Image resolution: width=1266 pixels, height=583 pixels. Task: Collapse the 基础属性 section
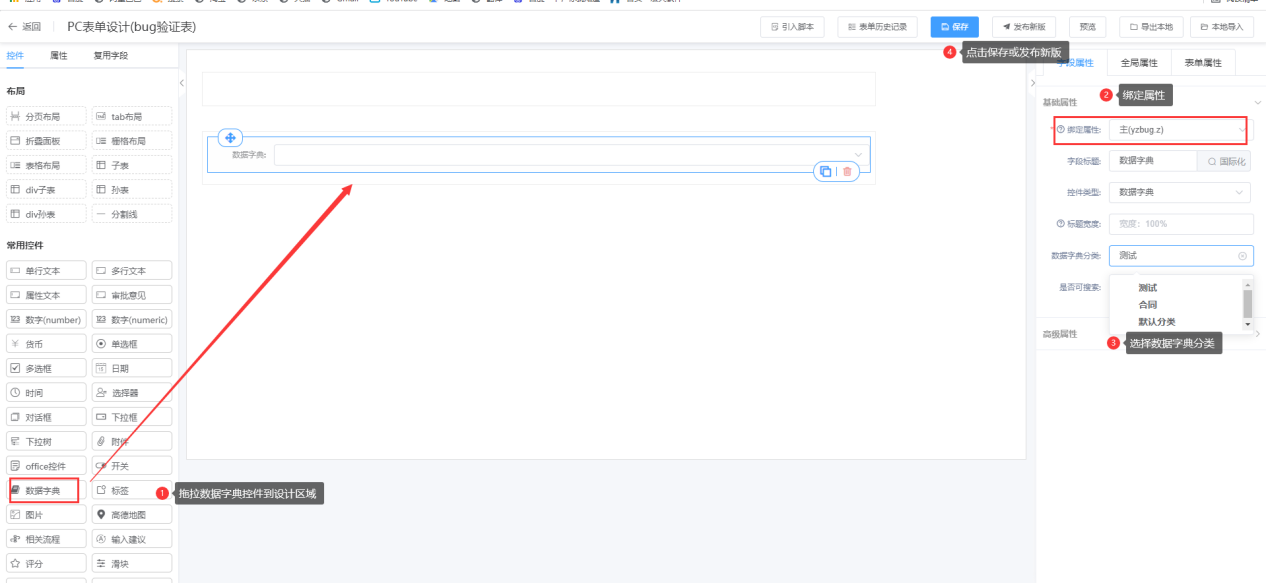[x=1257, y=102]
